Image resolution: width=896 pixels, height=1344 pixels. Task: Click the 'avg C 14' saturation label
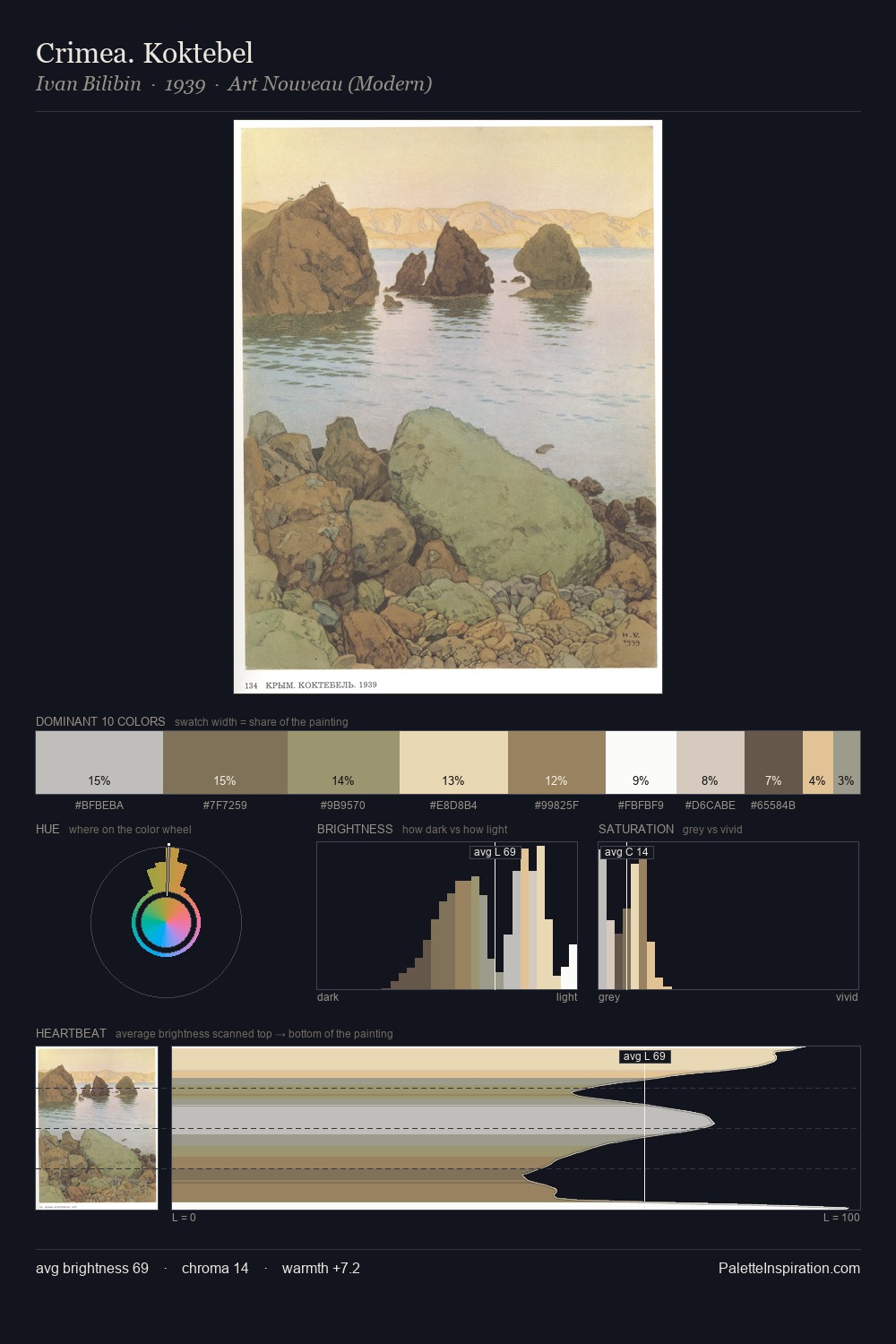point(626,852)
